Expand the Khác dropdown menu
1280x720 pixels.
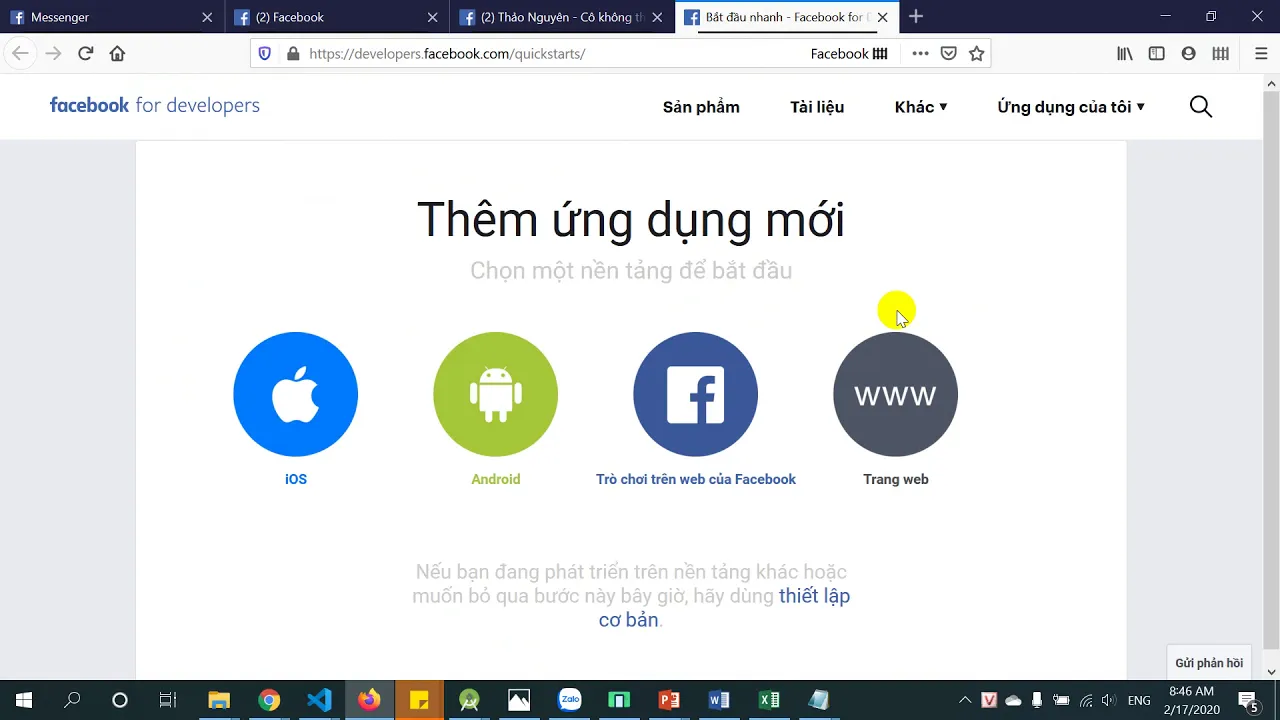(921, 107)
